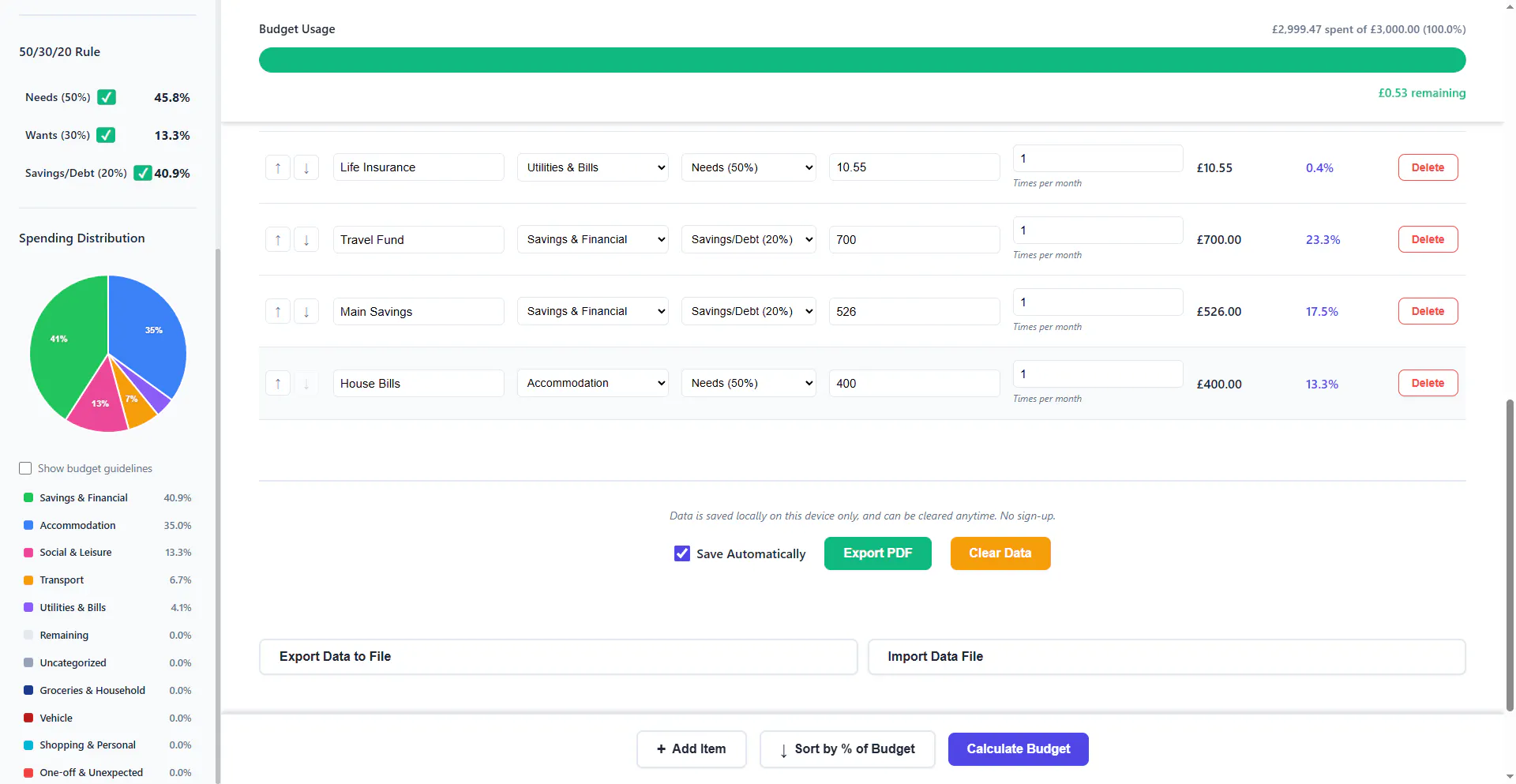Click the Needs (50%) green checkmark
This screenshot has width=1516, height=784.
107,97
